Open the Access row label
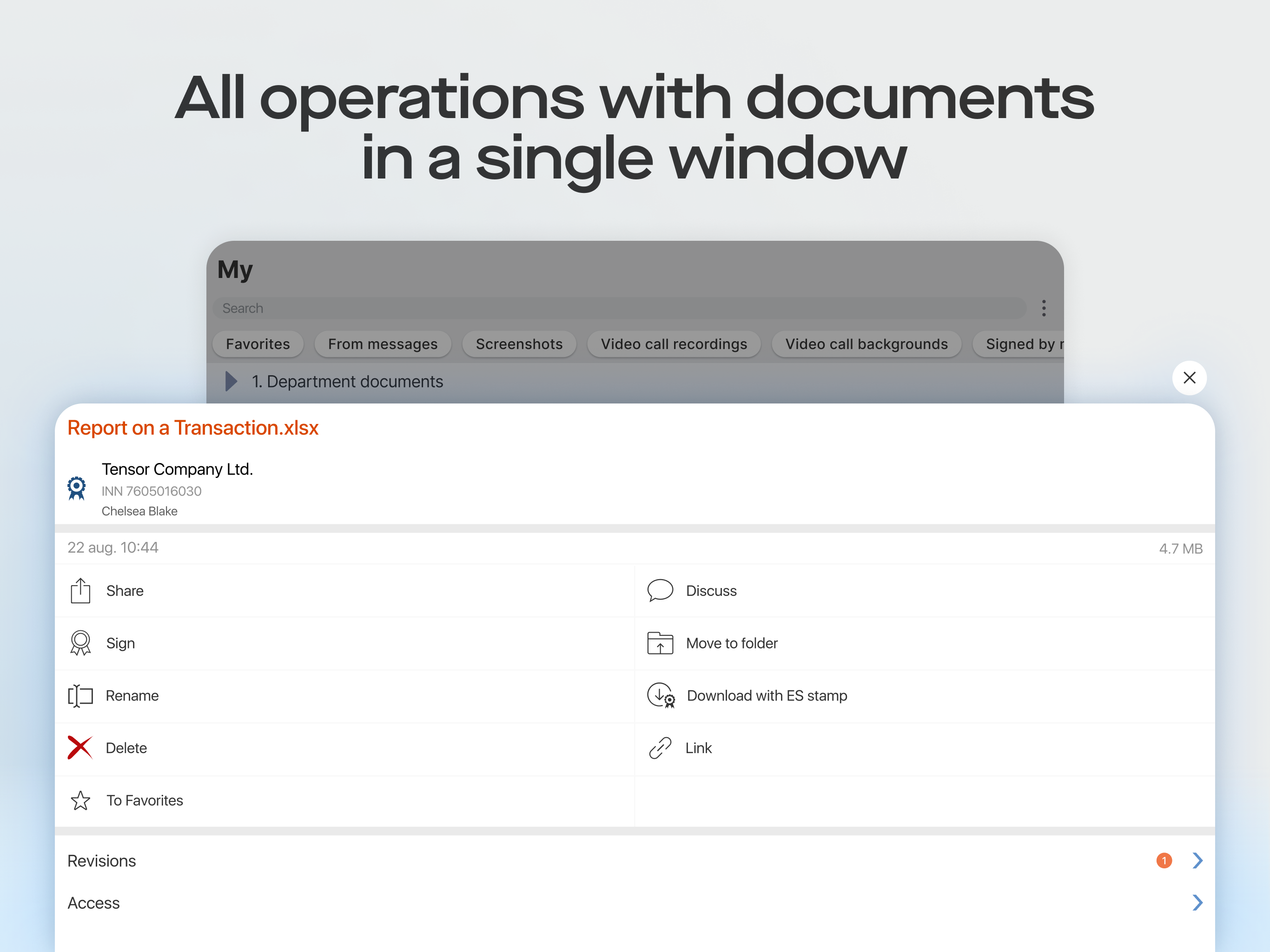This screenshot has width=1270, height=952. pos(93,903)
